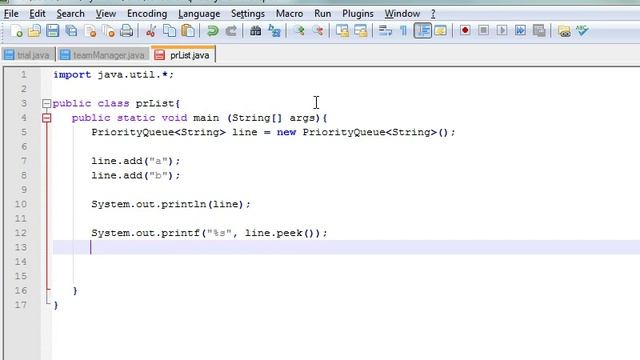Switch to the teamManager.java tab

pos(103,55)
